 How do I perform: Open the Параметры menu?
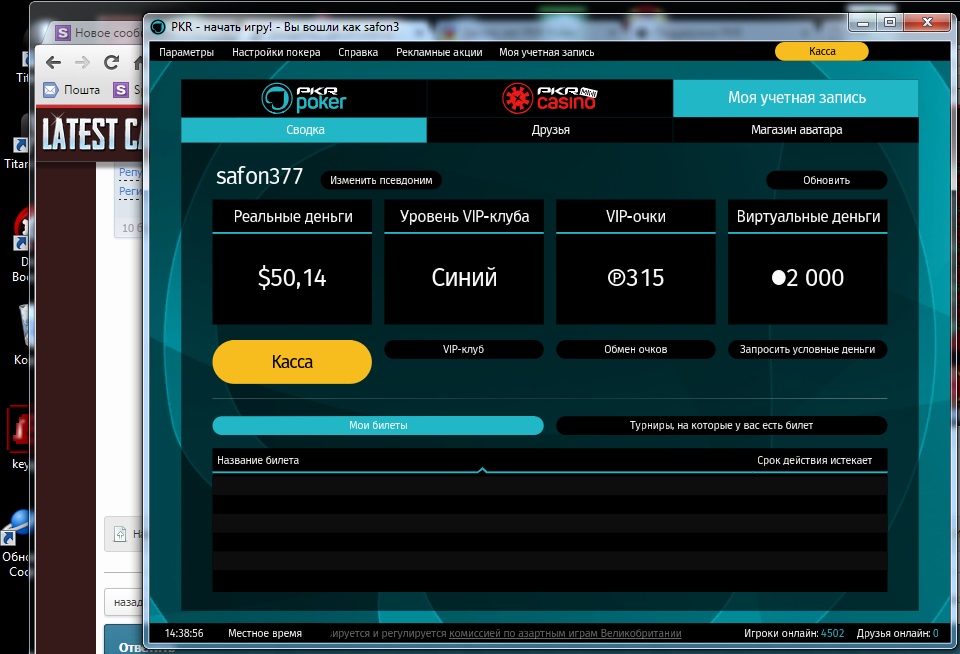pos(186,52)
